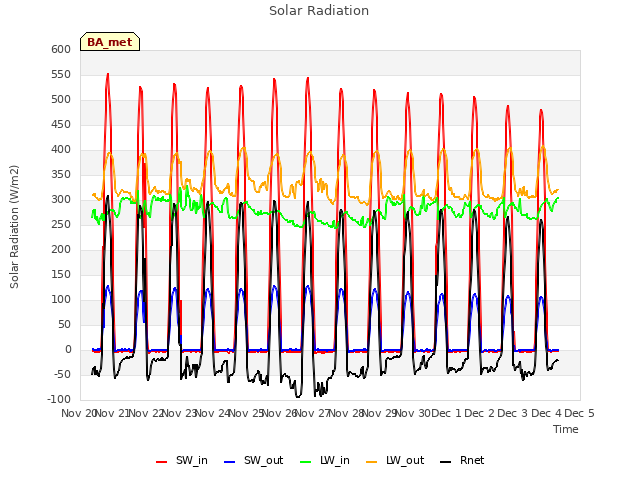Image resolution: width=640 pixels, height=480 pixels.
Task: Click the blue SW_out legend swatch
Action: 230,462
